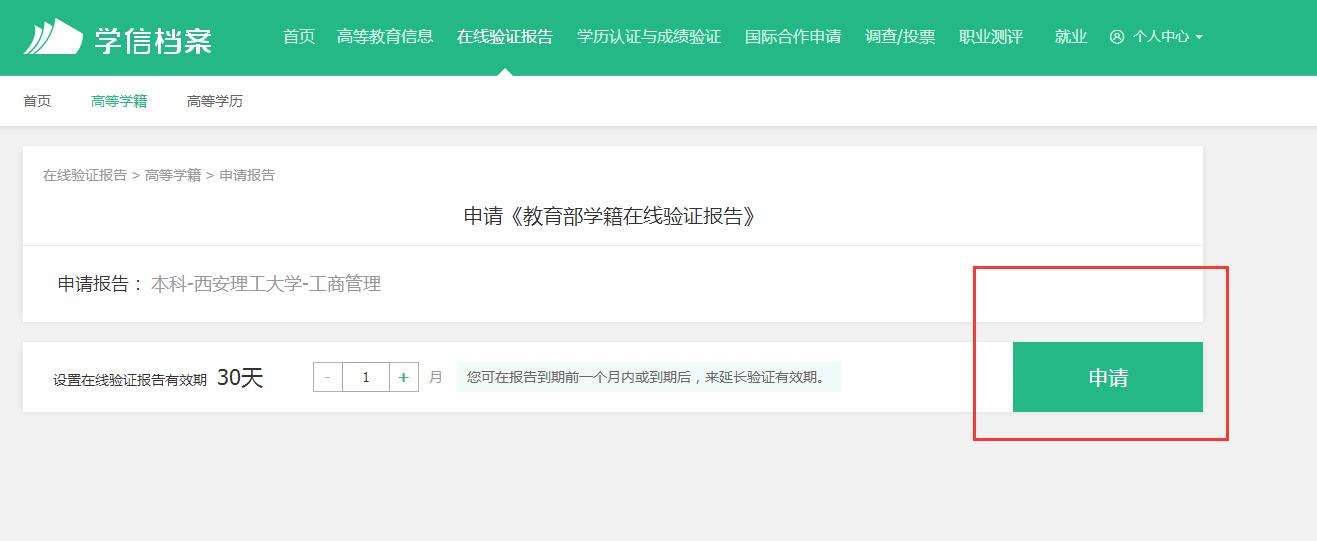The width and height of the screenshot is (1317, 541).
Task: Open 职业测评 in the navigation
Action: tap(991, 37)
